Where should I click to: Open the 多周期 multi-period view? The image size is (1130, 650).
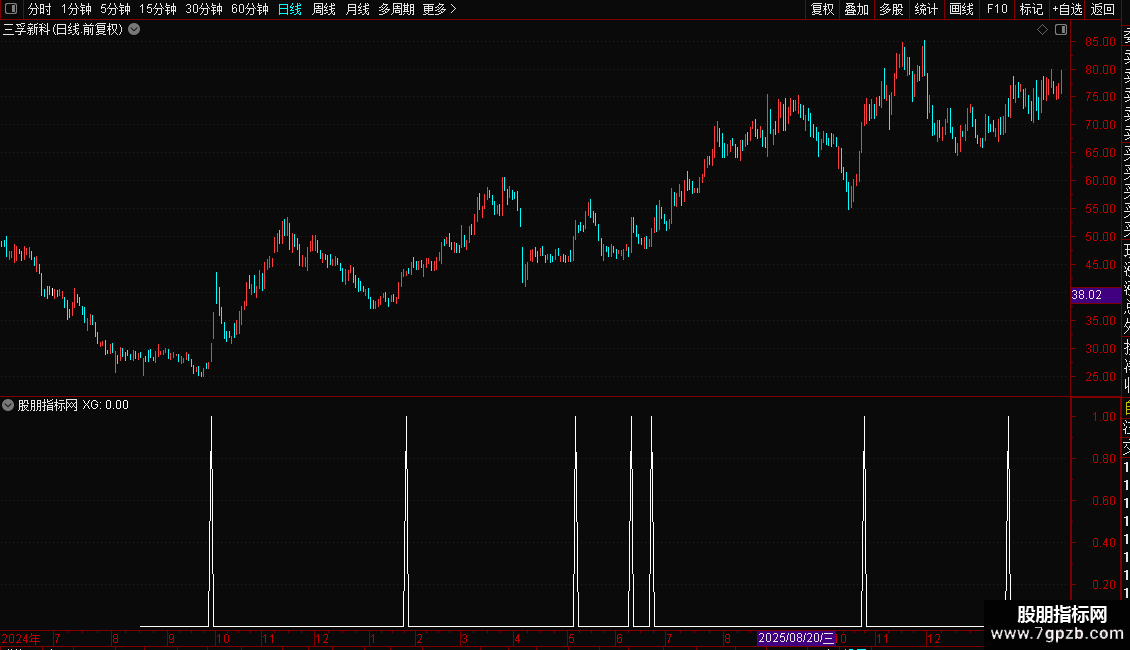(396, 9)
